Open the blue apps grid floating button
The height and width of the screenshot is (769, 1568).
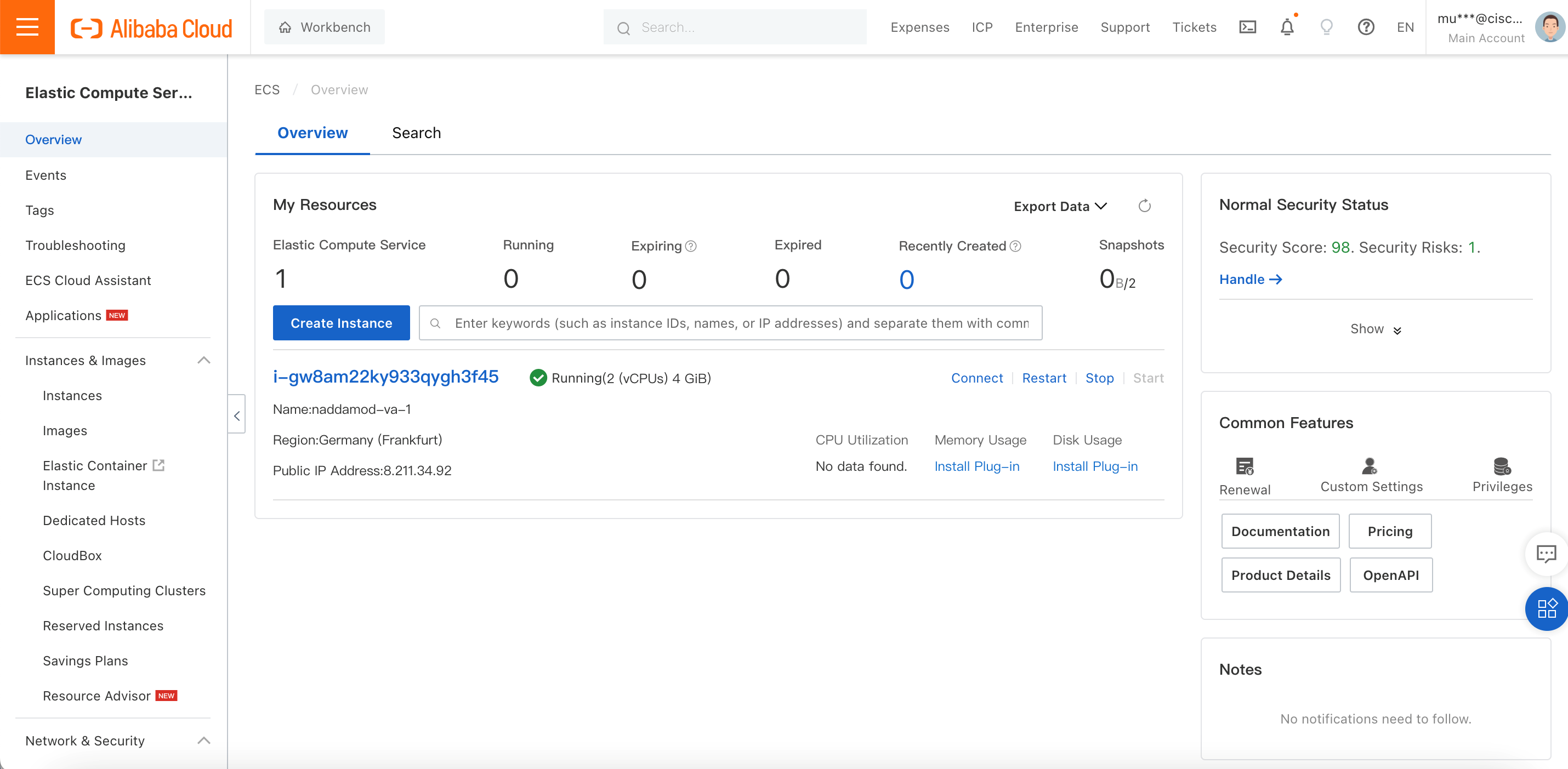click(1546, 608)
